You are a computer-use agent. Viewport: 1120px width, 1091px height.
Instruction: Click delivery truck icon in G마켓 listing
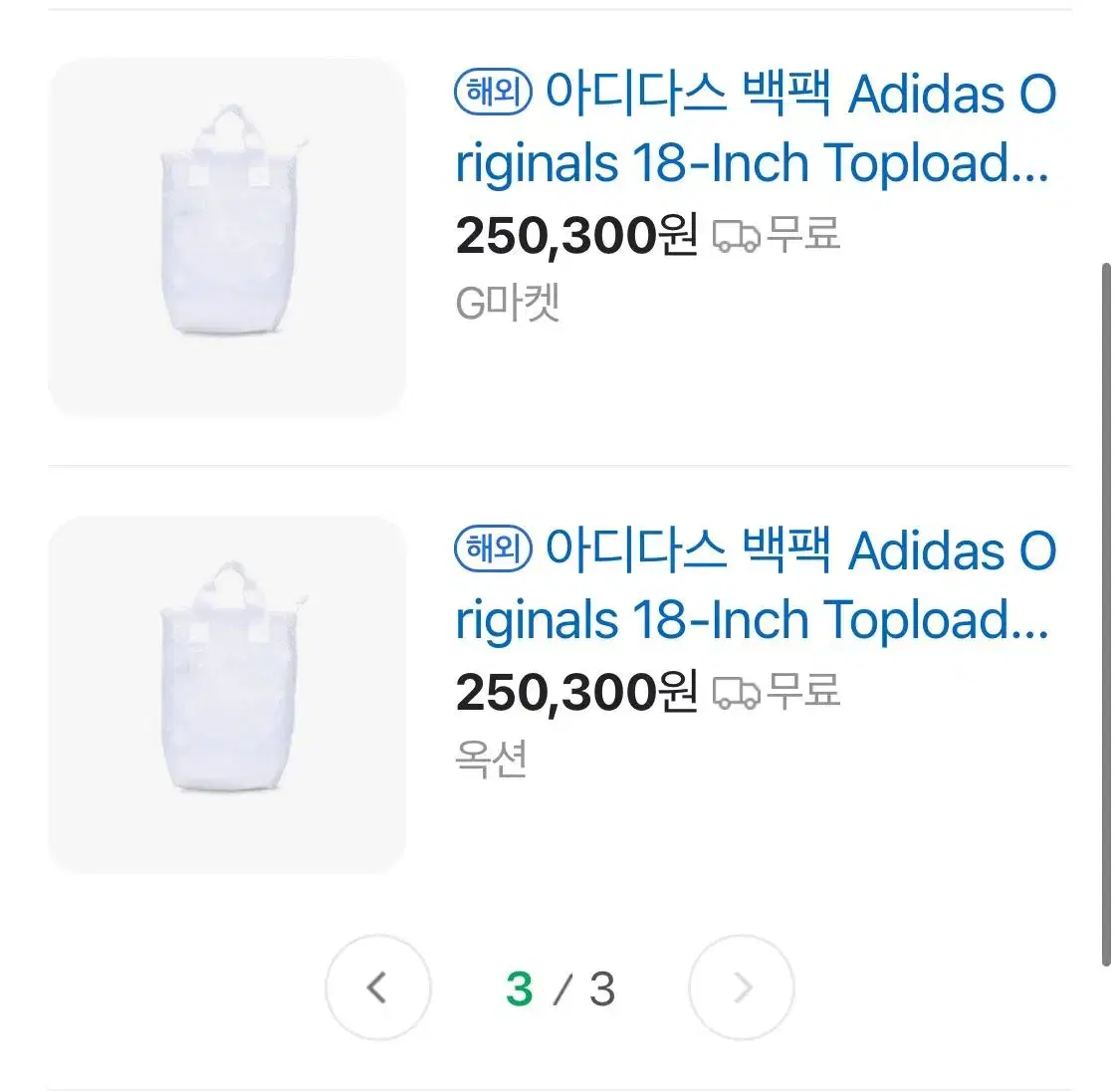[736, 237]
